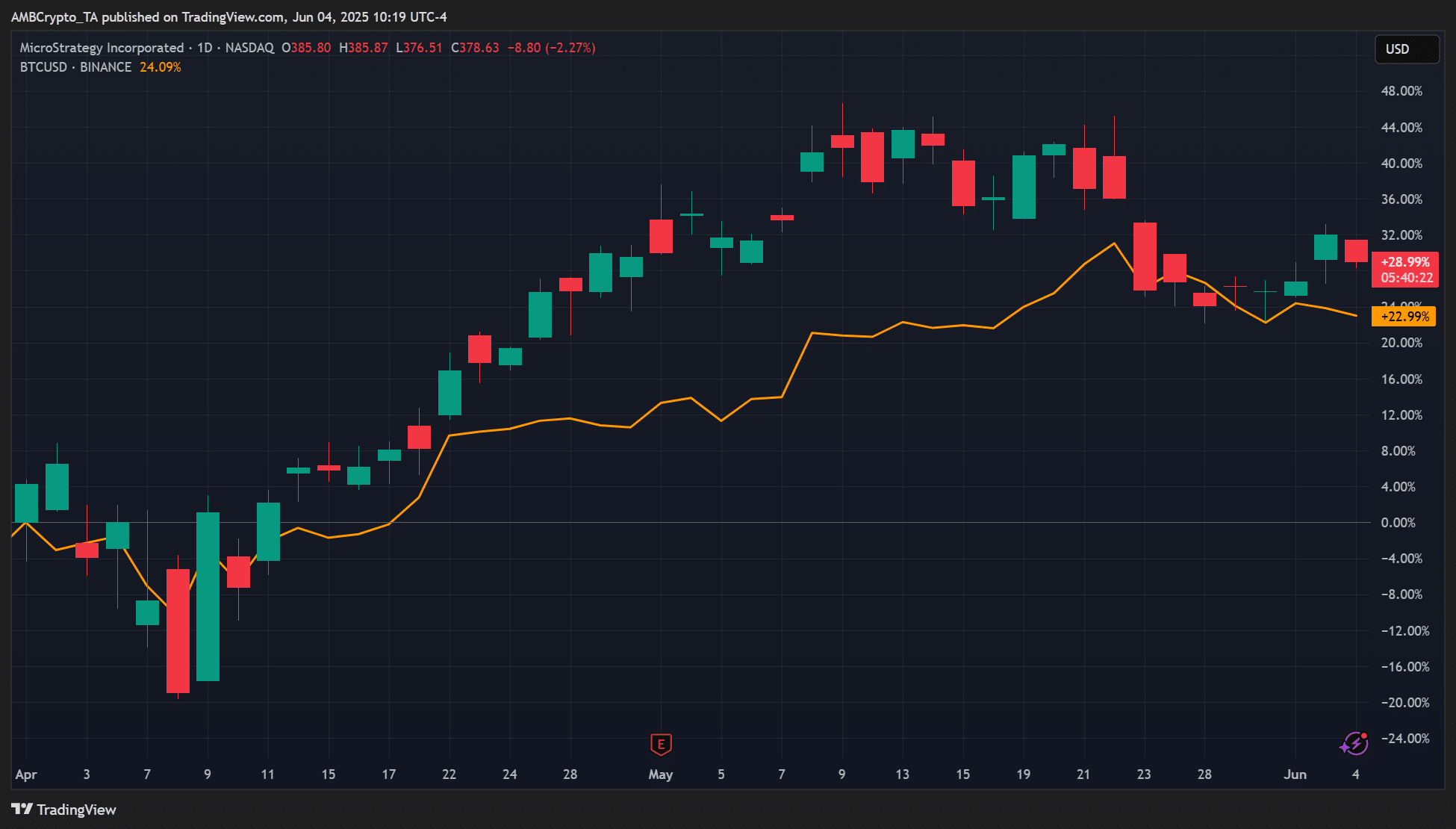Click the BTCUSD · BINANCE legend label
The height and width of the screenshot is (829, 1456).
point(75,67)
